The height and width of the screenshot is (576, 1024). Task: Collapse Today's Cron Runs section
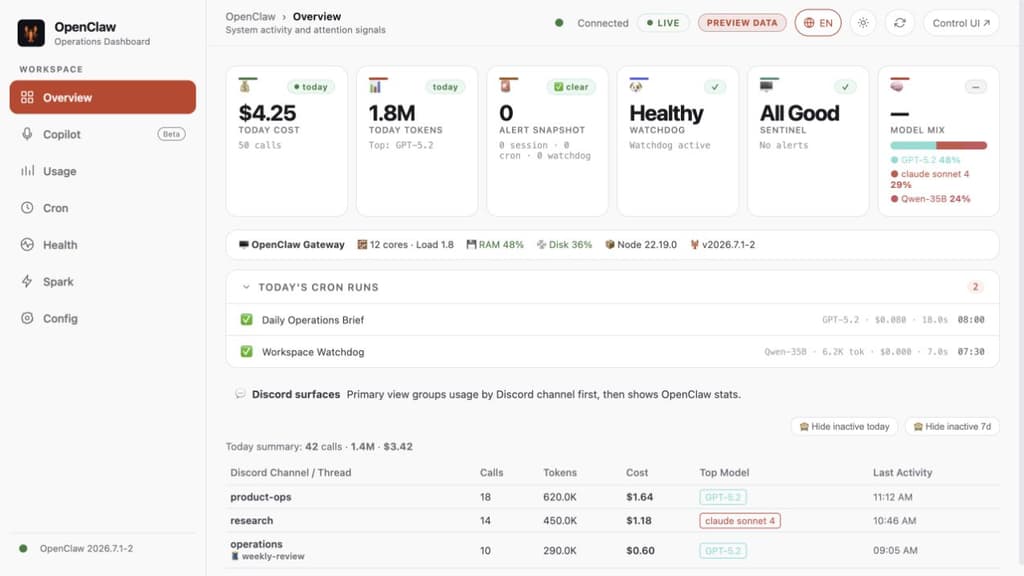coord(246,287)
